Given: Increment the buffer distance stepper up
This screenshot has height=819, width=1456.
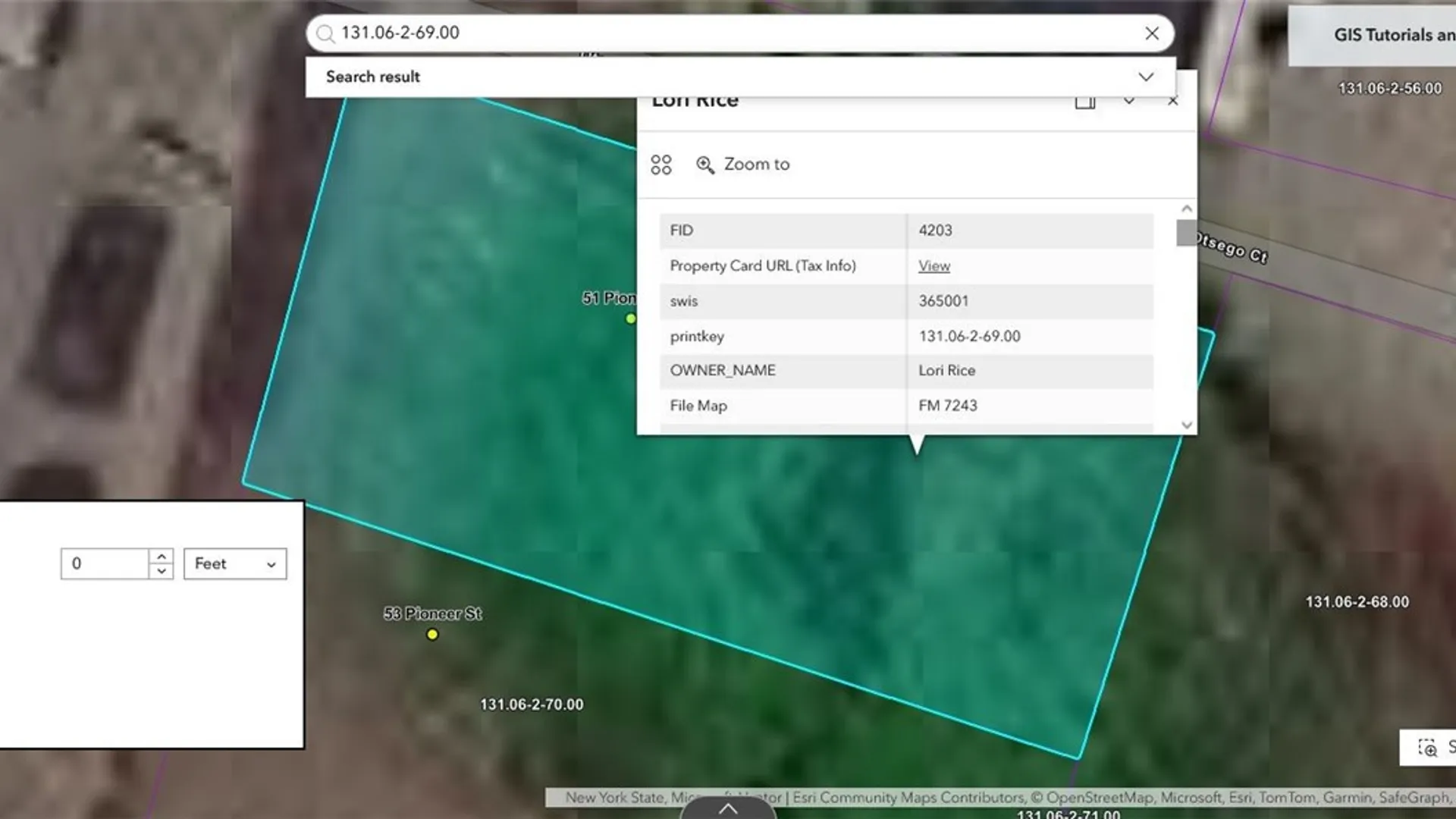Looking at the screenshot, I should pos(161,557).
